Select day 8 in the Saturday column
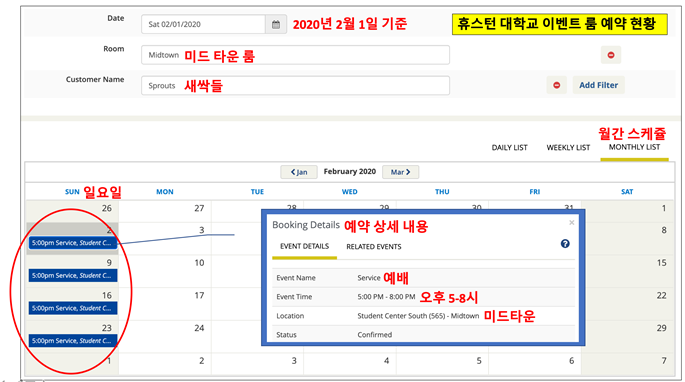This screenshot has width=685, height=382. (664, 230)
